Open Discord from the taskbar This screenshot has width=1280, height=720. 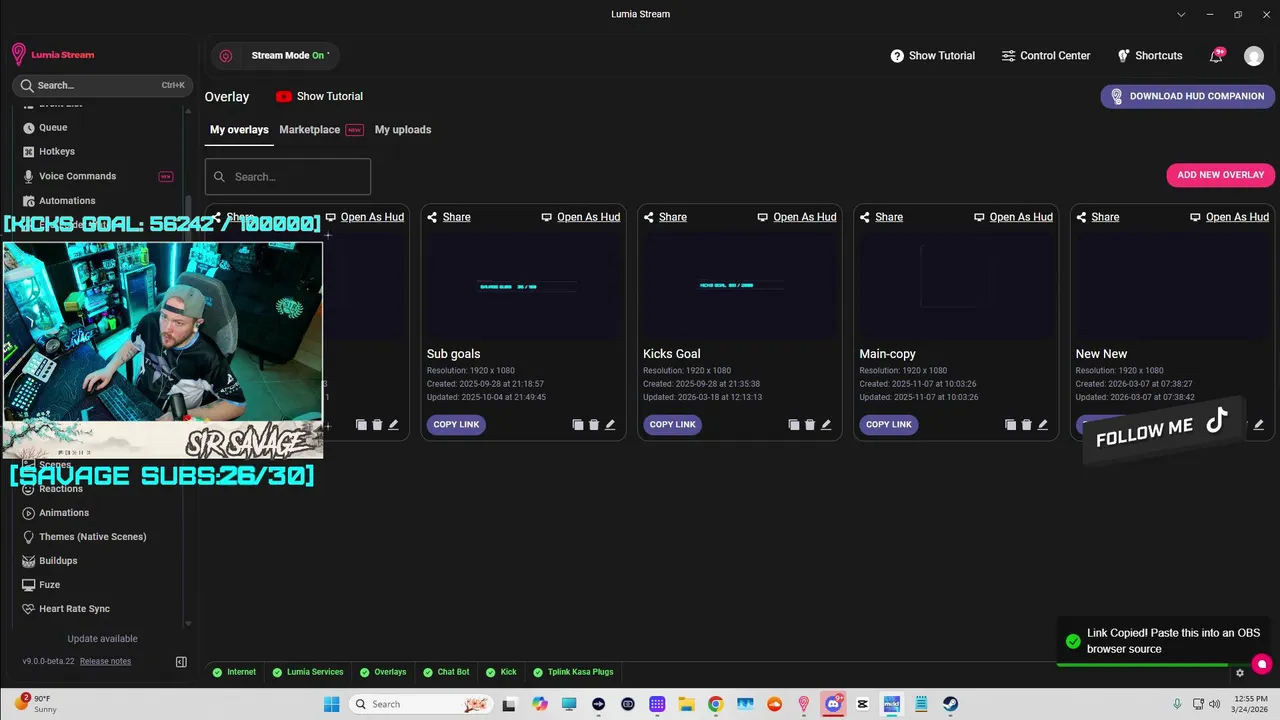coord(833,704)
